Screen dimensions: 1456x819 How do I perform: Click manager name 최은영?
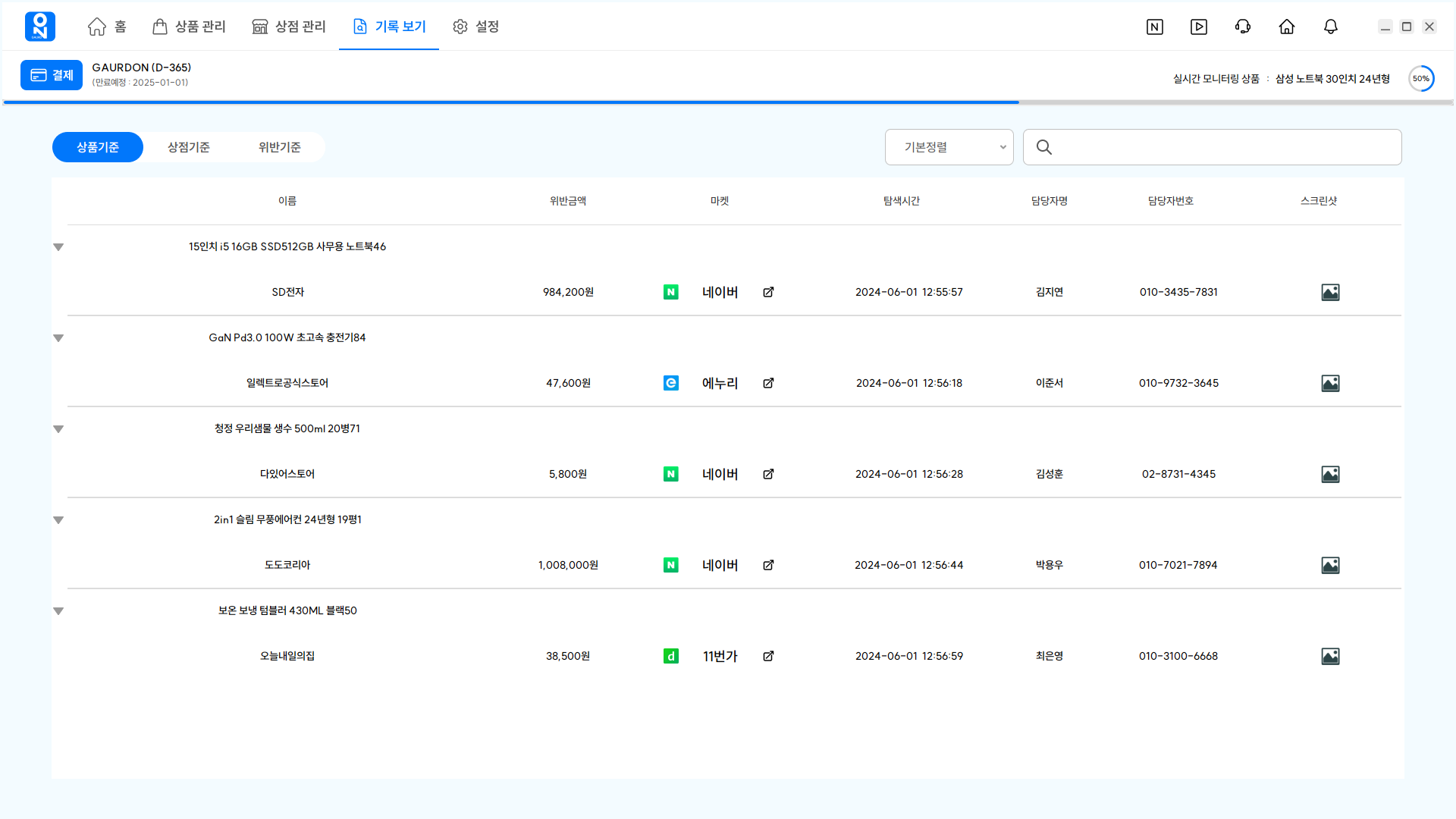coord(1050,656)
